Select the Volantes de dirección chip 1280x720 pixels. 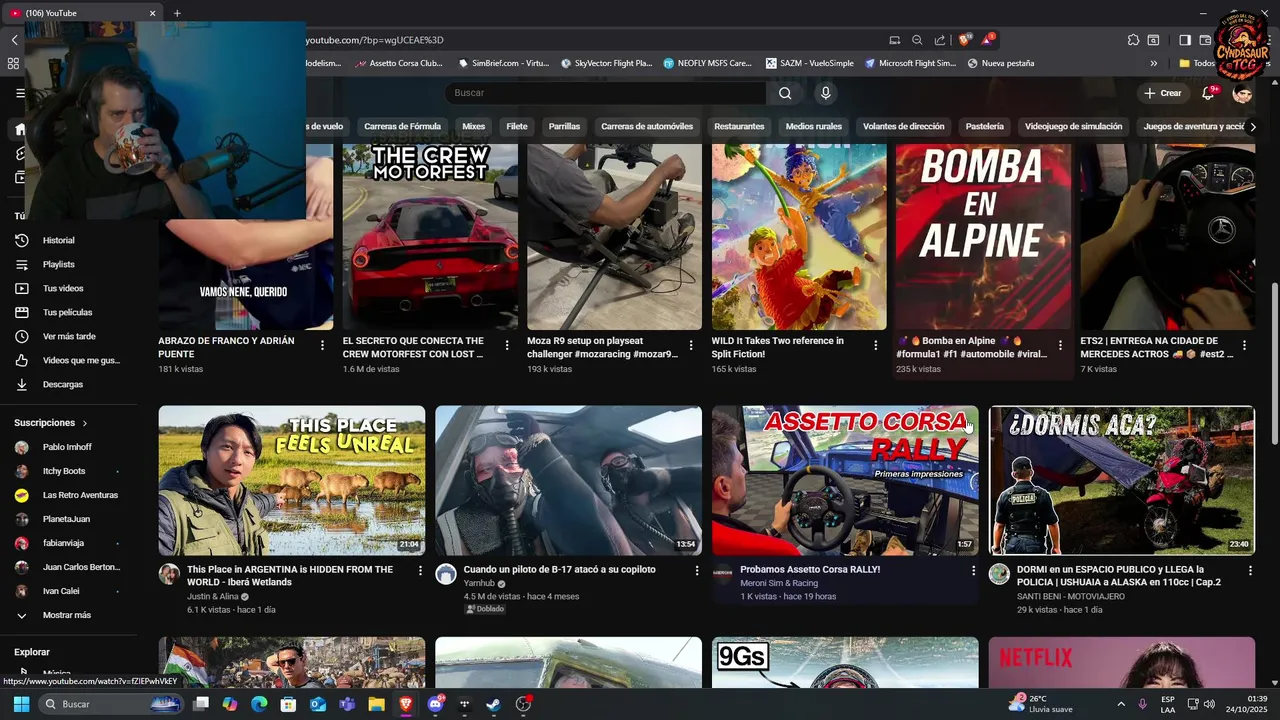pyautogui.click(x=904, y=127)
